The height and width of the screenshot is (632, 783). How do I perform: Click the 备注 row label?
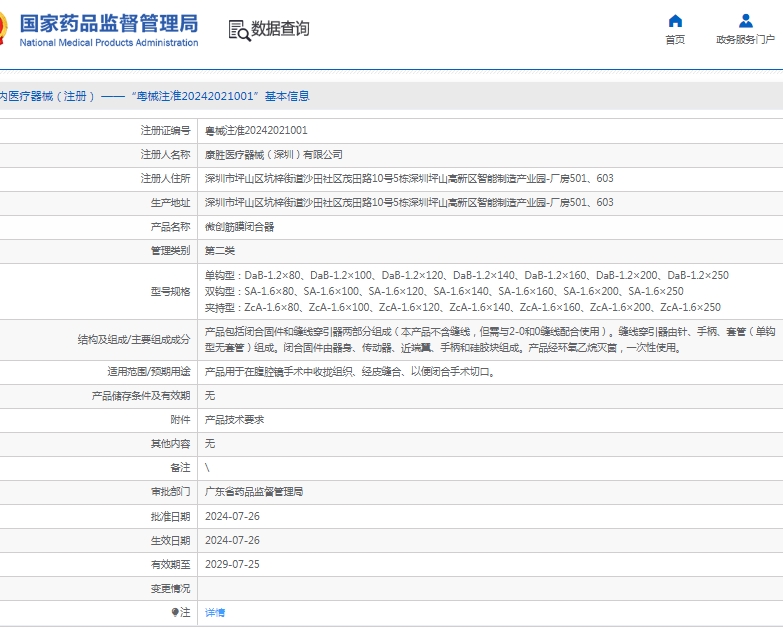pyautogui.click(x=180, y=468)
